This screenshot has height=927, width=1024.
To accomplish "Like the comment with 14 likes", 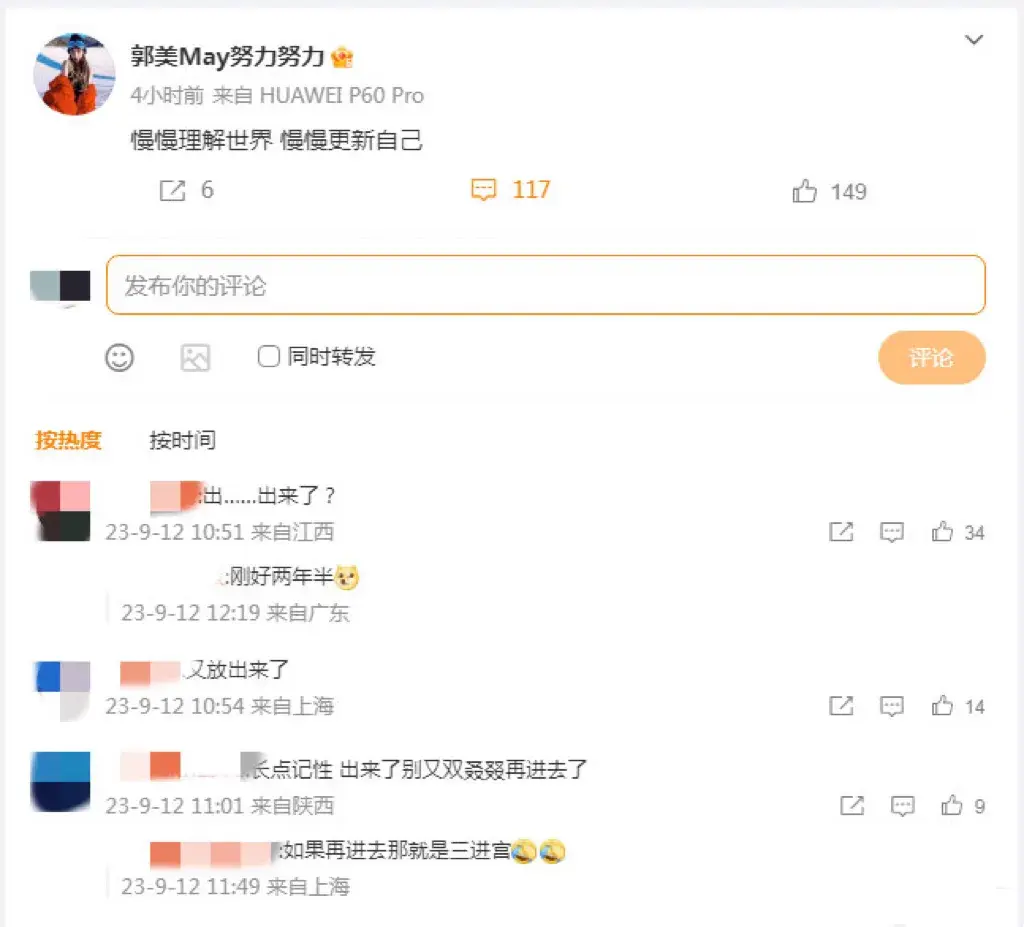I will click(942, 706).
